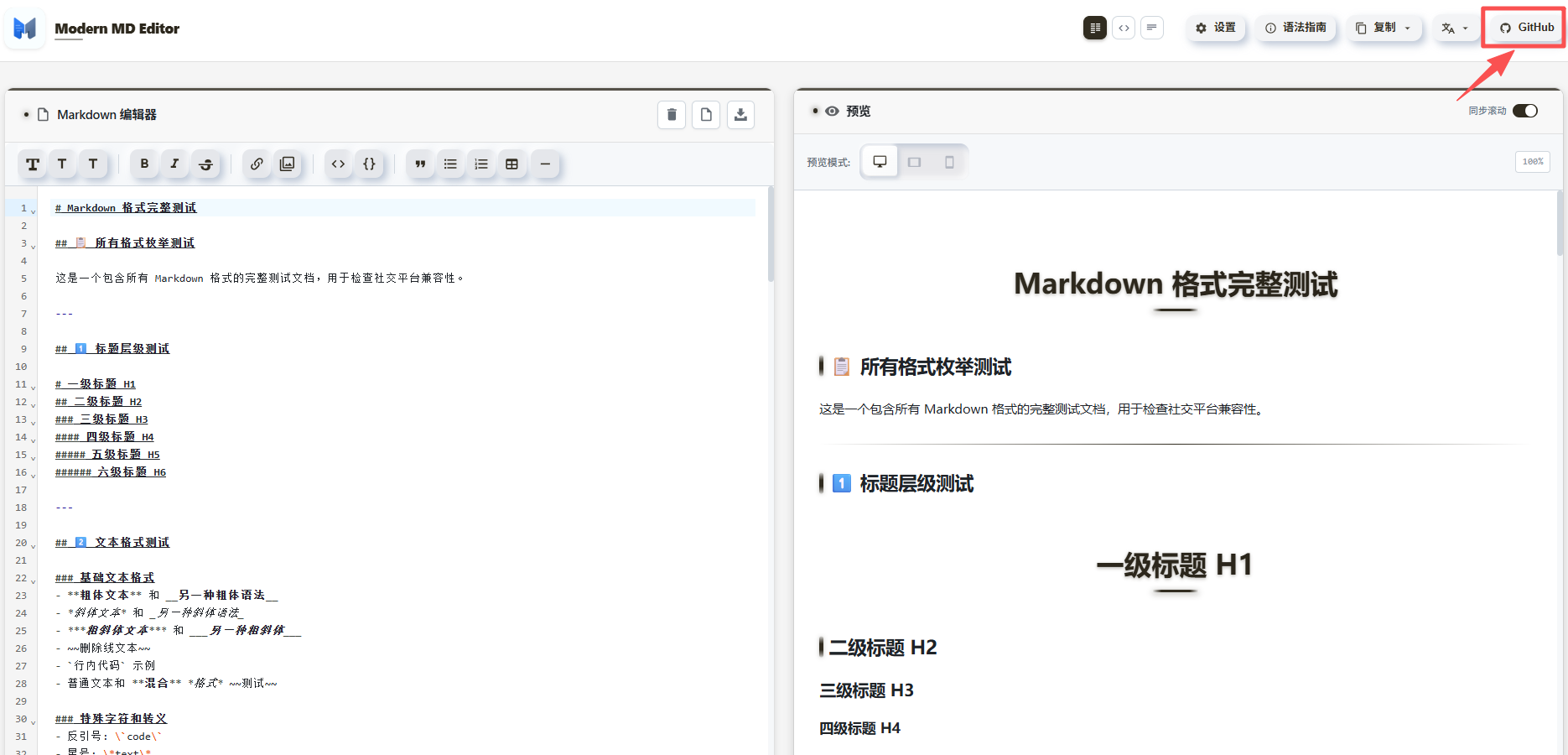Apply italic formatting
1568x755 pixels.
point(175,164)
